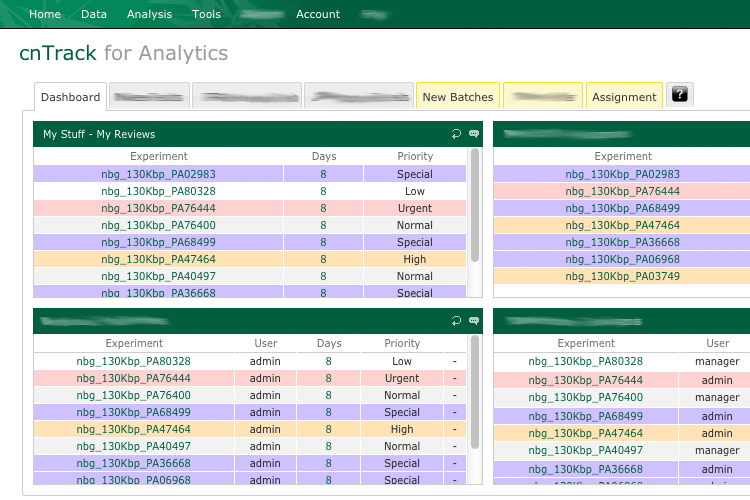Open nbg_130Kbp_PA80328 in My Reviews table
Image resolution: width=750 pixels, height=500 pixels.
tap(158, 191)
